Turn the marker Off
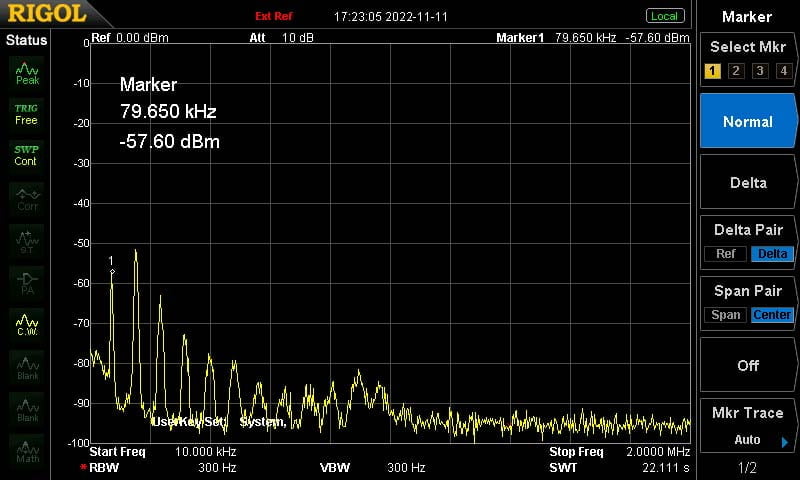Screen dimensions: 800x480 click(x=748, y=365)
